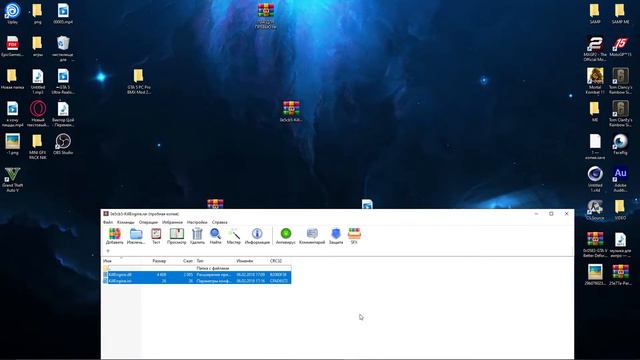This screenshot has width=640, height=360.
Task: Select the 'Виктор Цой' mp3 file
Action: click(x=63, y=113)
